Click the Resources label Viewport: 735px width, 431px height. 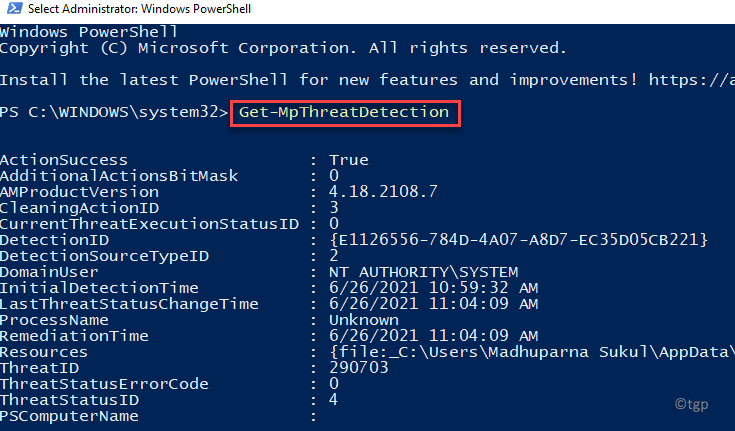pos(44,352)
